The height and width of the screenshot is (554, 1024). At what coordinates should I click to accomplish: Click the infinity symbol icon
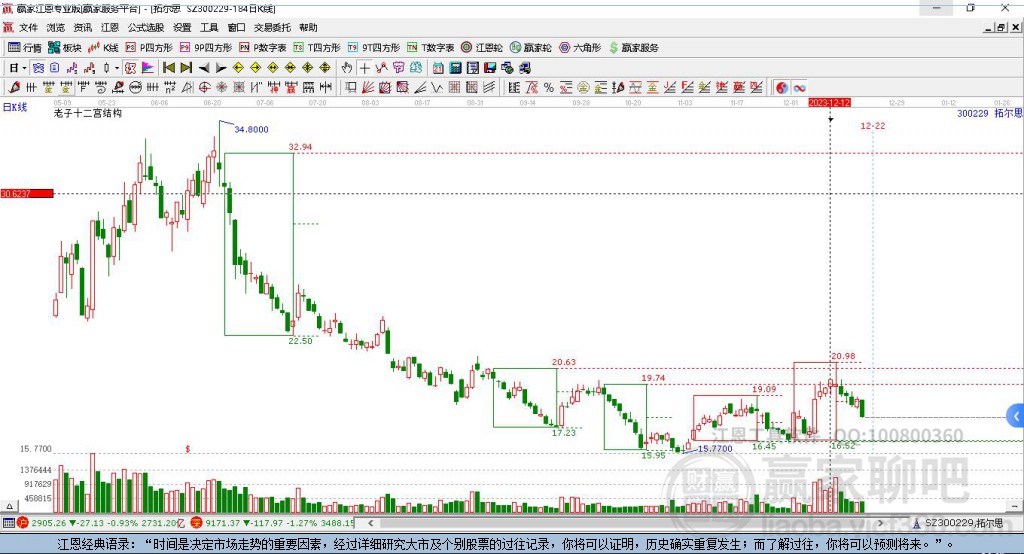(799, 88)
